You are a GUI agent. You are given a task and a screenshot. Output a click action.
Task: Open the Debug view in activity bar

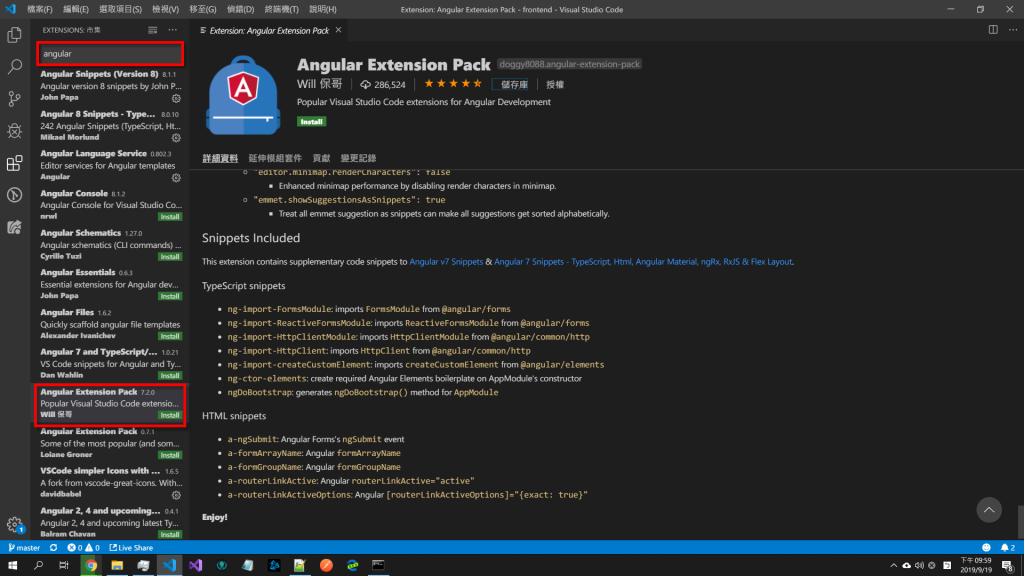14,131
